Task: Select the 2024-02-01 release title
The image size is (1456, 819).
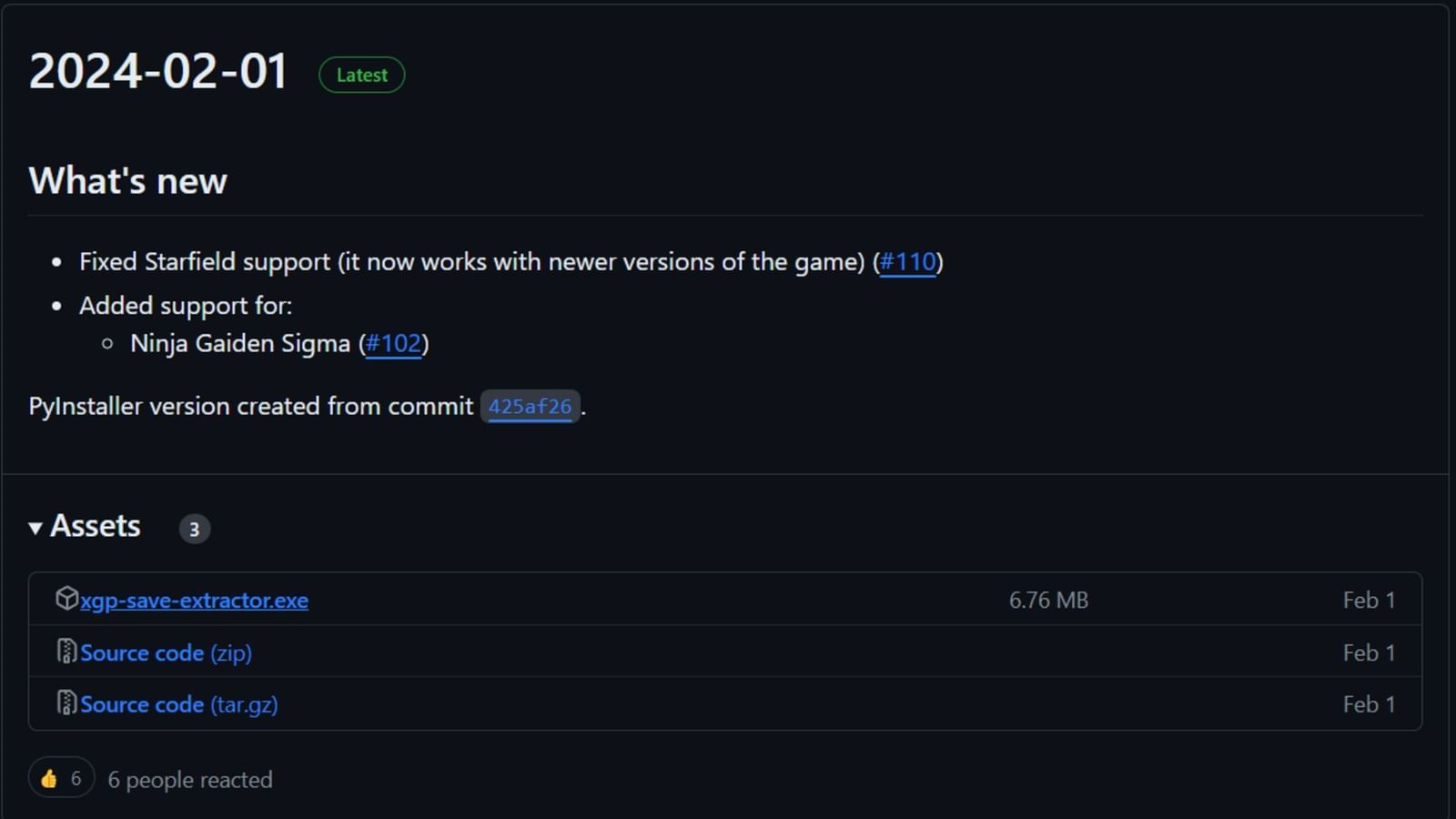Action: [x=157, y=71]
